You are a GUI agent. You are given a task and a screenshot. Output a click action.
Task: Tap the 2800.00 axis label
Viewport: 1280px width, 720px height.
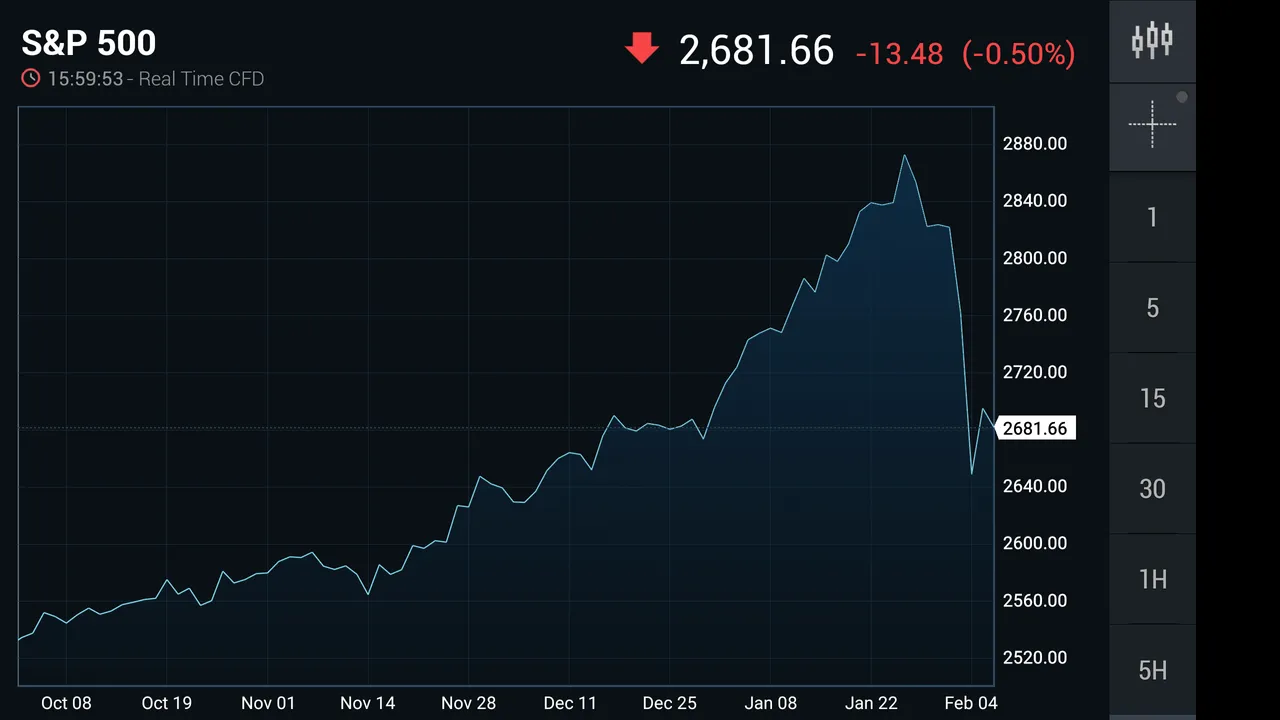[x=1035, y=258]
